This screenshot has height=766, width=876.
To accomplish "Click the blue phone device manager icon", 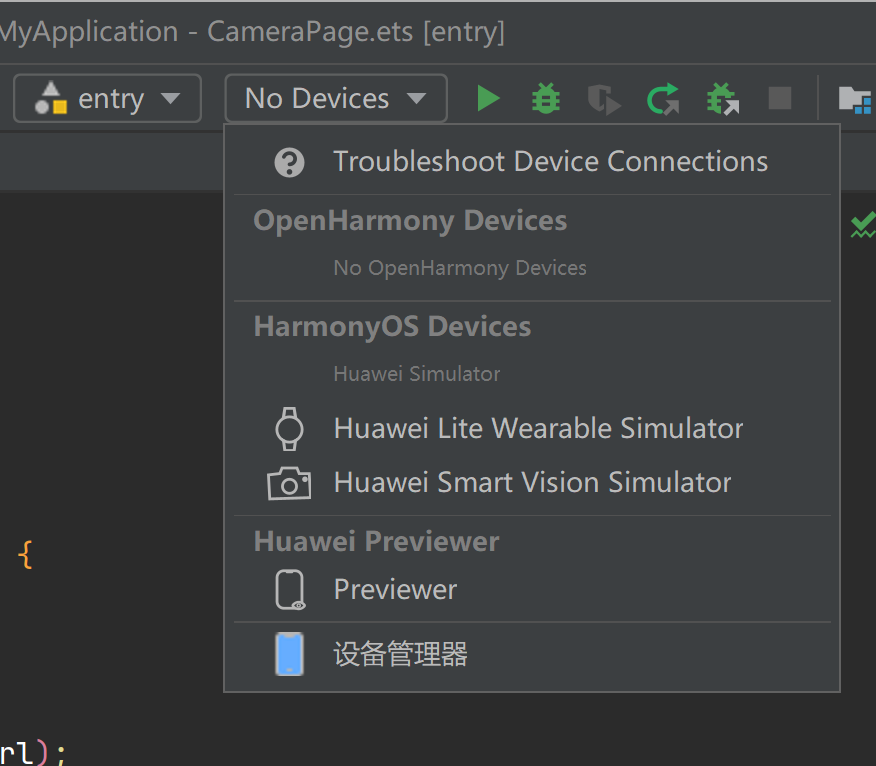I will point(289,654).
